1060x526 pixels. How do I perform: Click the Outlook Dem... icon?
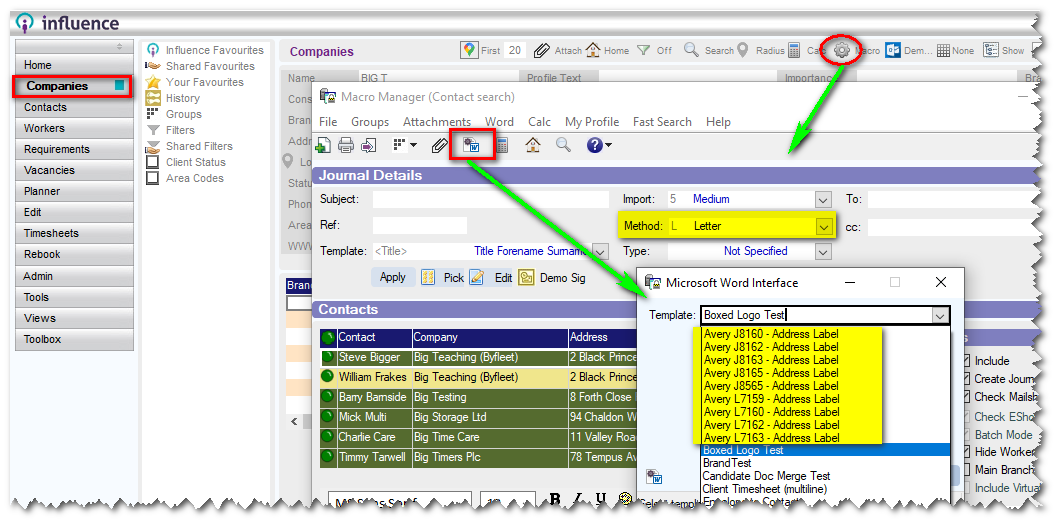892,50
